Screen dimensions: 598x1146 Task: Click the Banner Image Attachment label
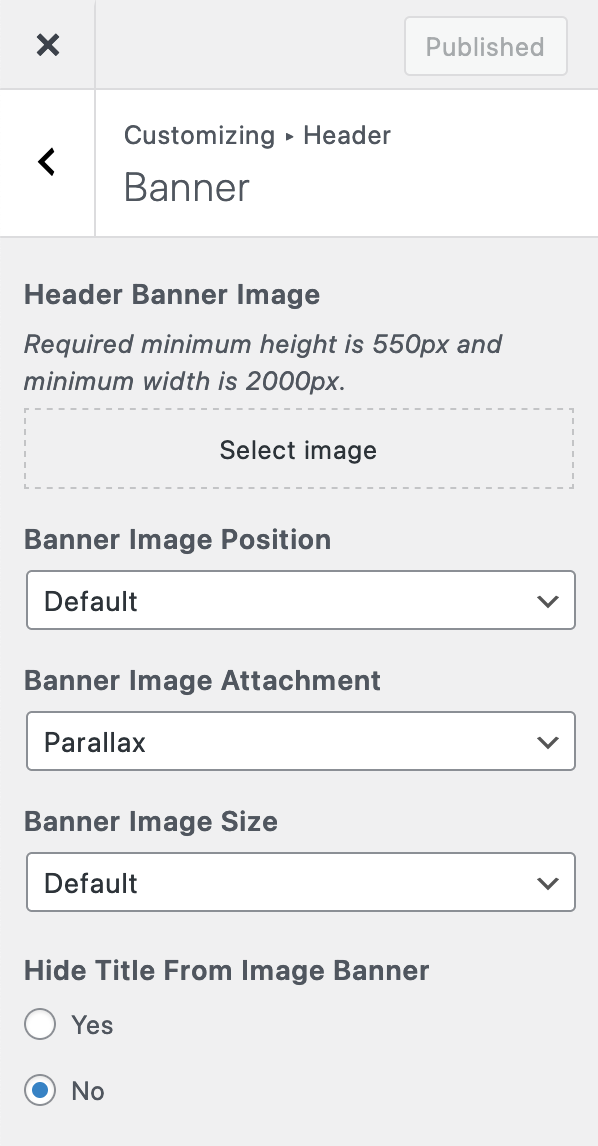(203, 680)
